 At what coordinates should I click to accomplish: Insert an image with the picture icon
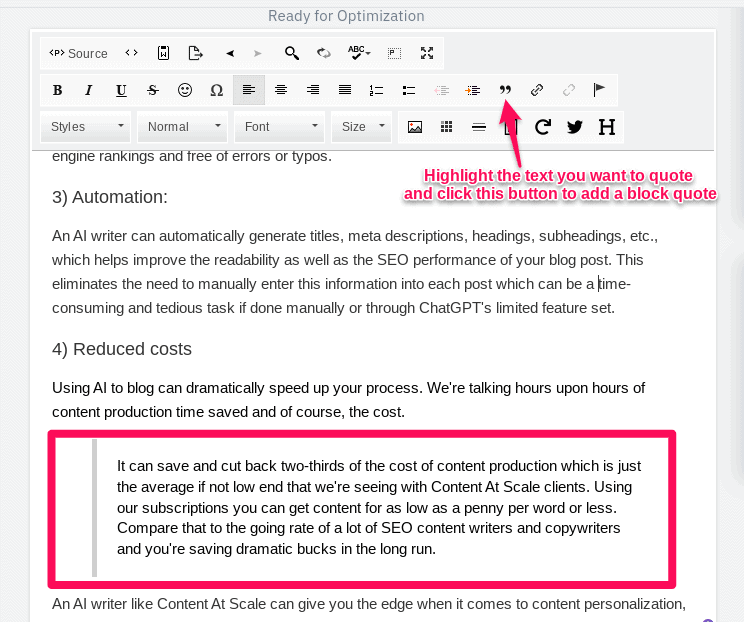[x=415, y=127]
